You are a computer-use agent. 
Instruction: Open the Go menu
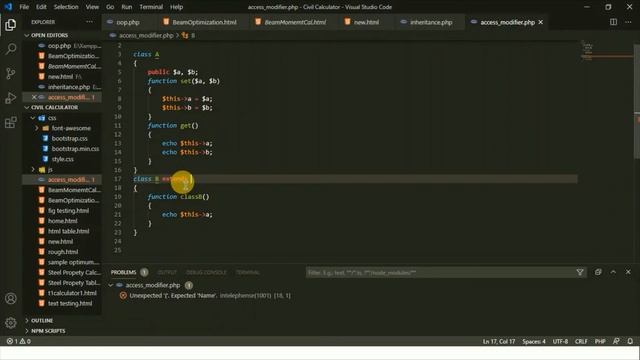(110, 7)
